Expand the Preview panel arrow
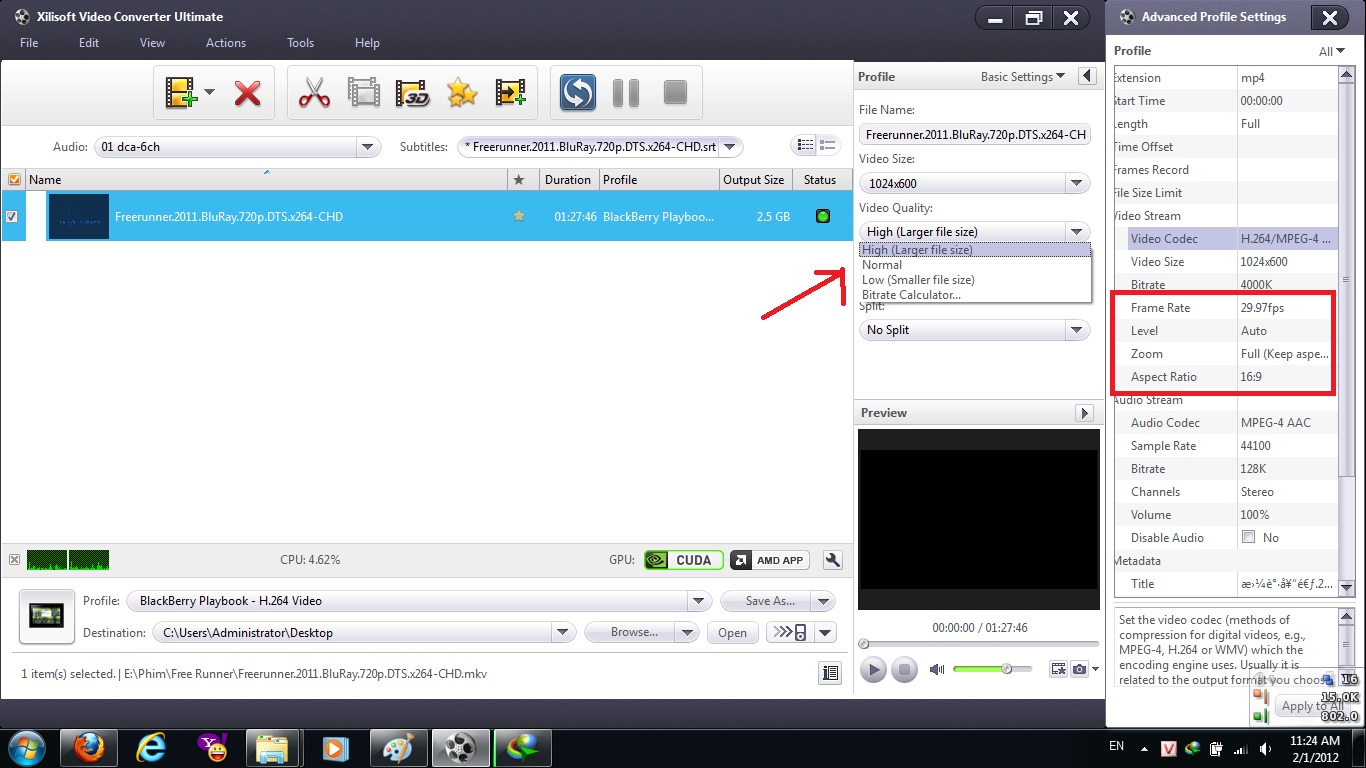This screenshot has width=1366, height=768. coord(1083,413)
